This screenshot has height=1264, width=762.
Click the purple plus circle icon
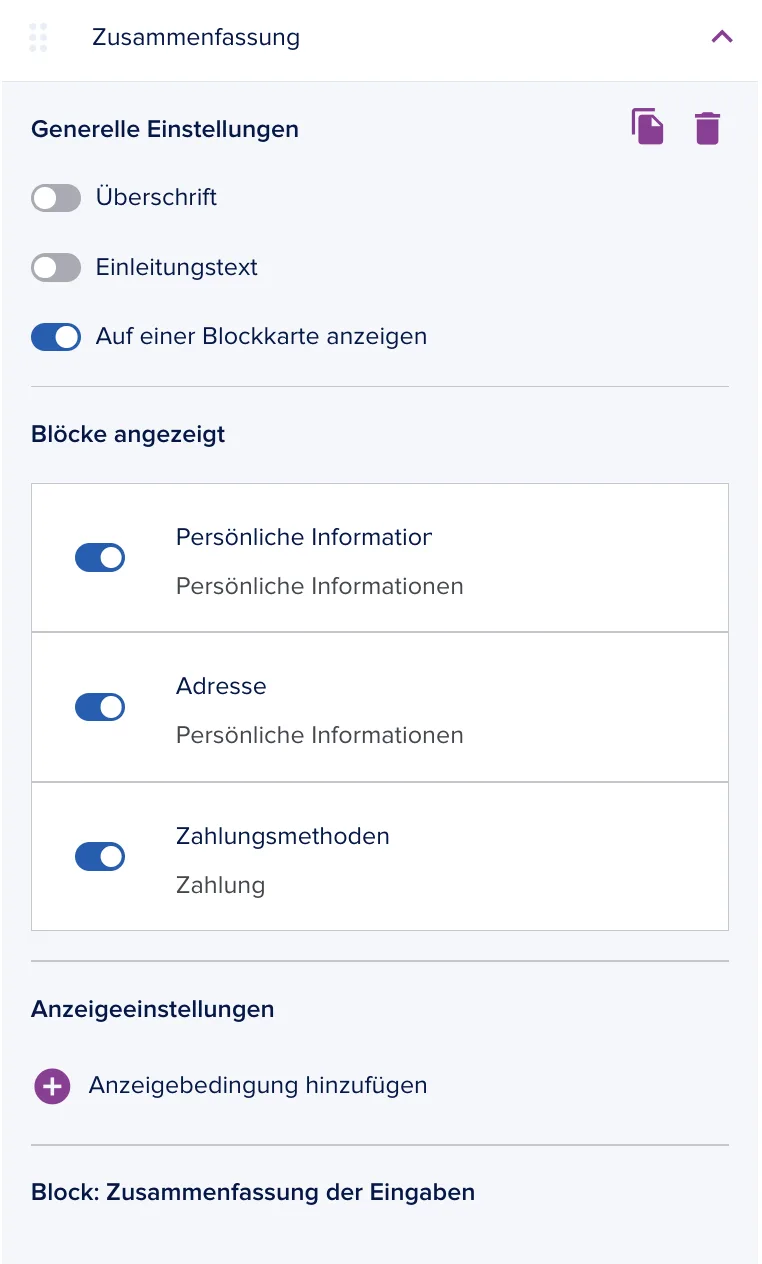52,1086
